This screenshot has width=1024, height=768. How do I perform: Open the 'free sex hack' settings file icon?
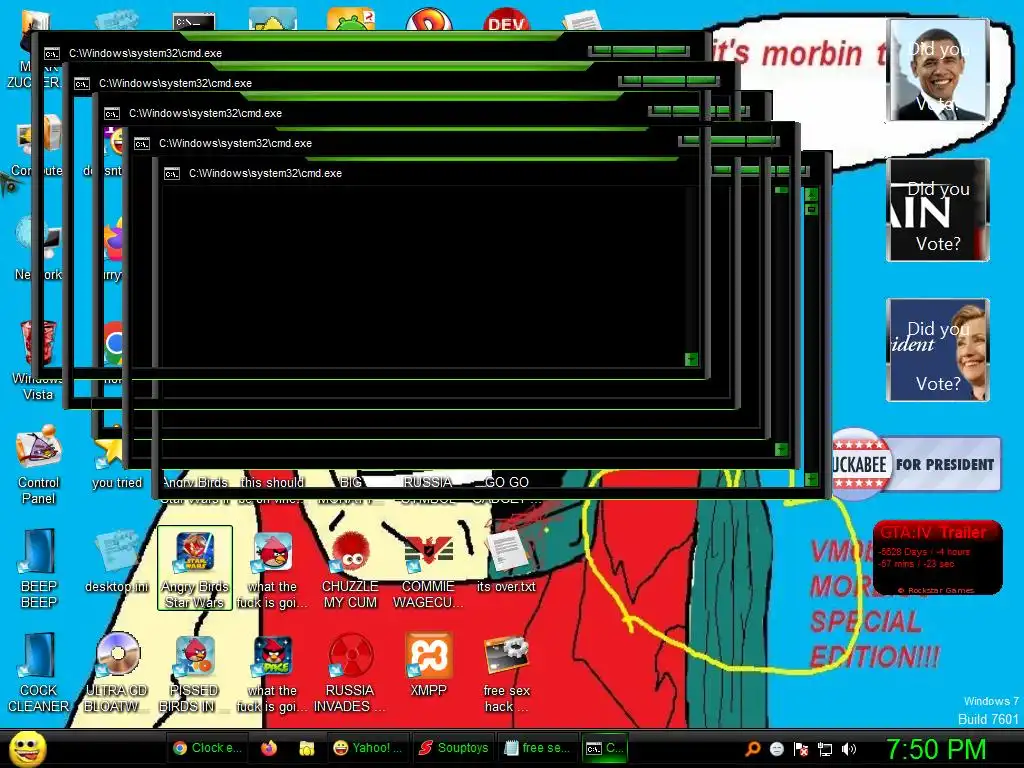(x=506, y=673)
